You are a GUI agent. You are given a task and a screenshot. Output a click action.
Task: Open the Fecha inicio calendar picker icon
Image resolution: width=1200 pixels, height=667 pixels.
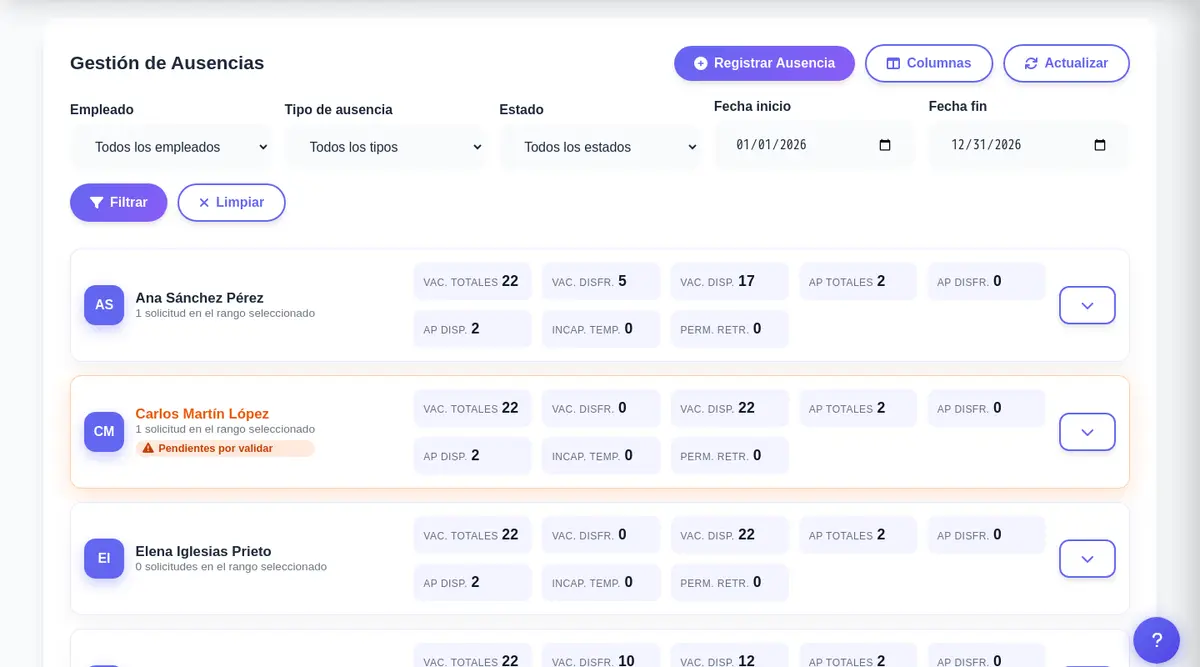[885, 145]
